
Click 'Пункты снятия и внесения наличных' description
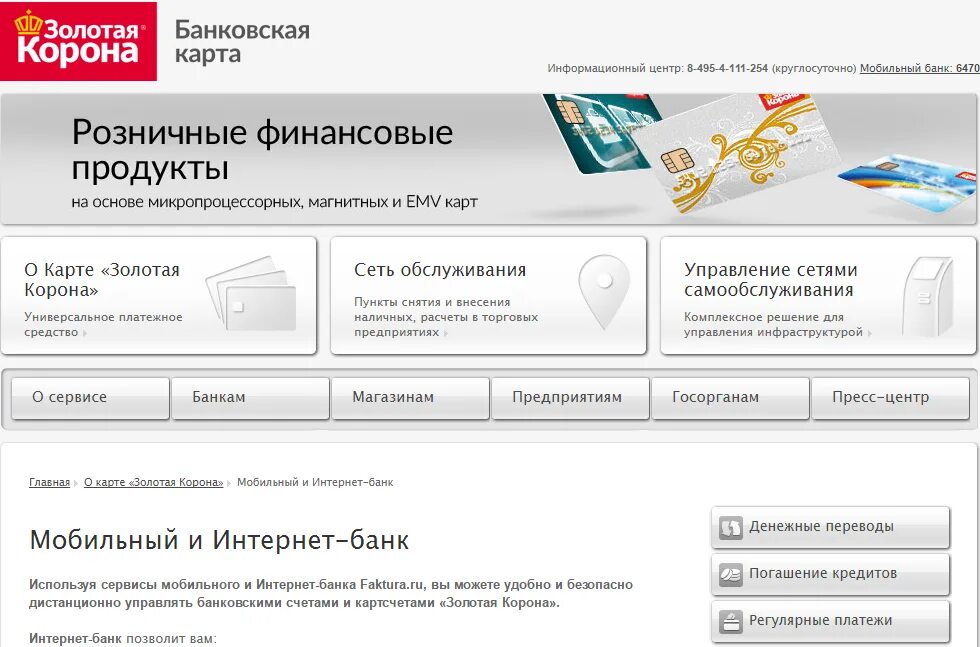tap(446, 317)
